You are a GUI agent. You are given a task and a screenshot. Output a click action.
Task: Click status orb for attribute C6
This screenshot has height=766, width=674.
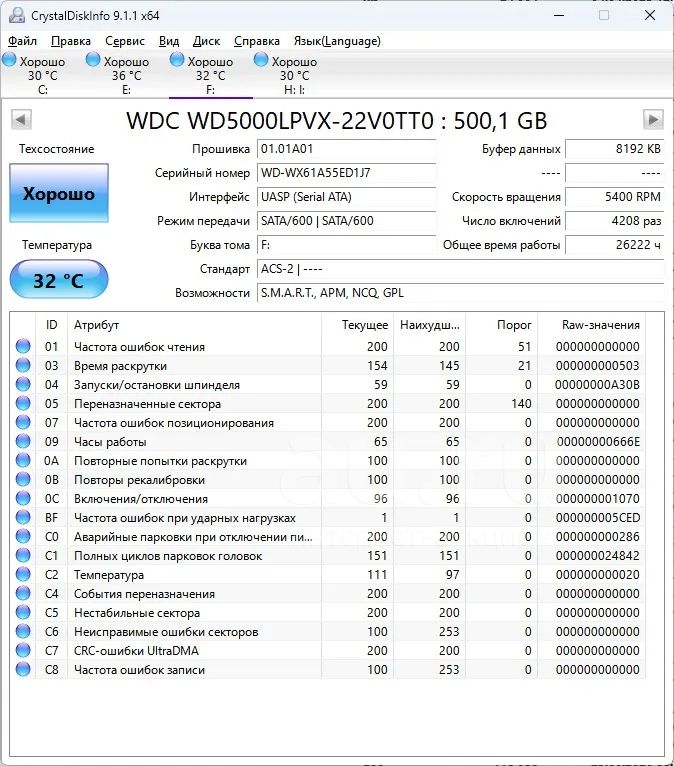23,632
